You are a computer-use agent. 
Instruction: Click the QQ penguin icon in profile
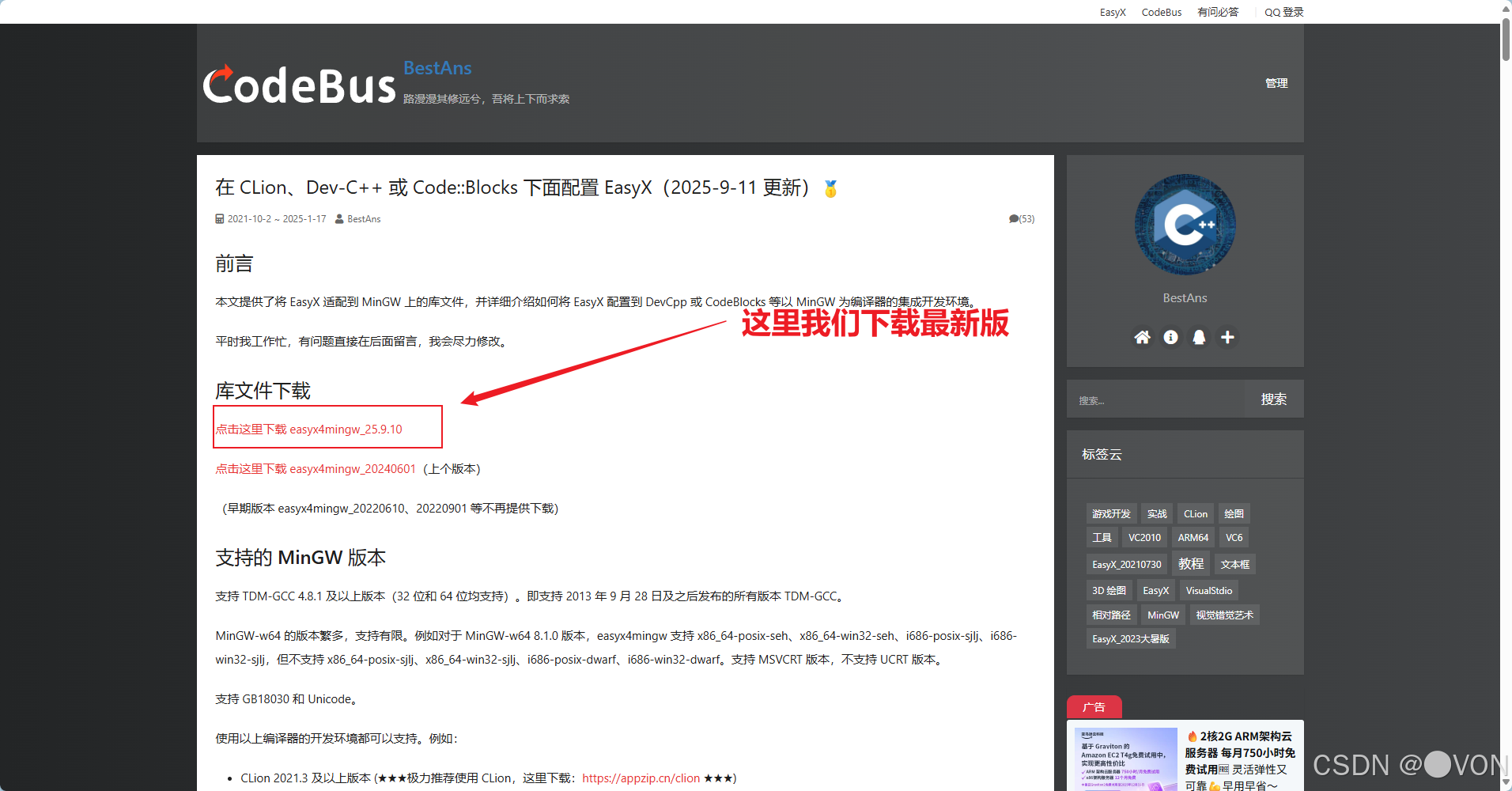(1199, 338)
